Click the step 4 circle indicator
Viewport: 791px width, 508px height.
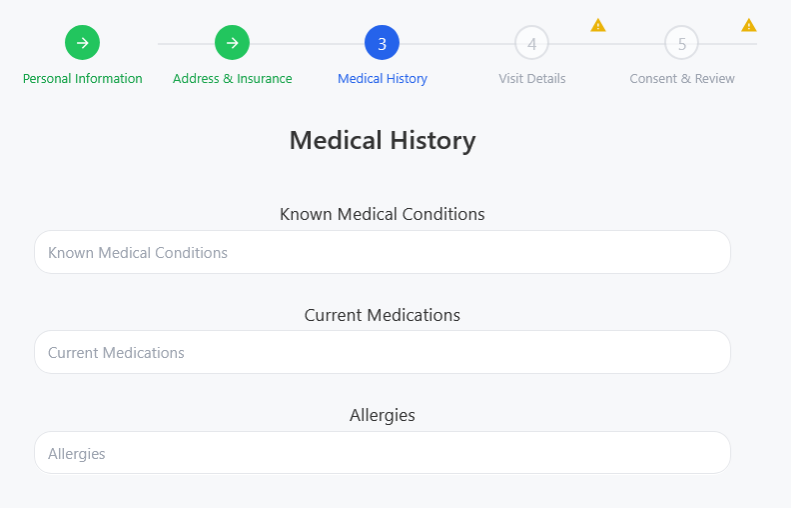point(532,43)
